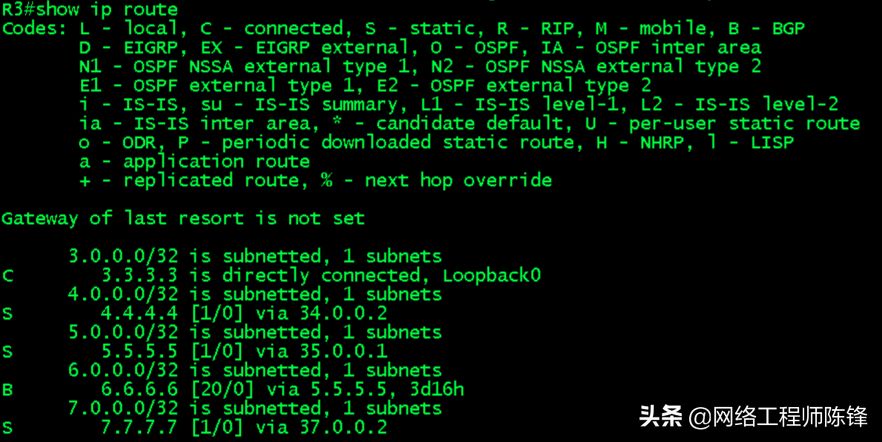
Task: Click the B code letter before 6.6.6.6
Action: coord(7,390)
